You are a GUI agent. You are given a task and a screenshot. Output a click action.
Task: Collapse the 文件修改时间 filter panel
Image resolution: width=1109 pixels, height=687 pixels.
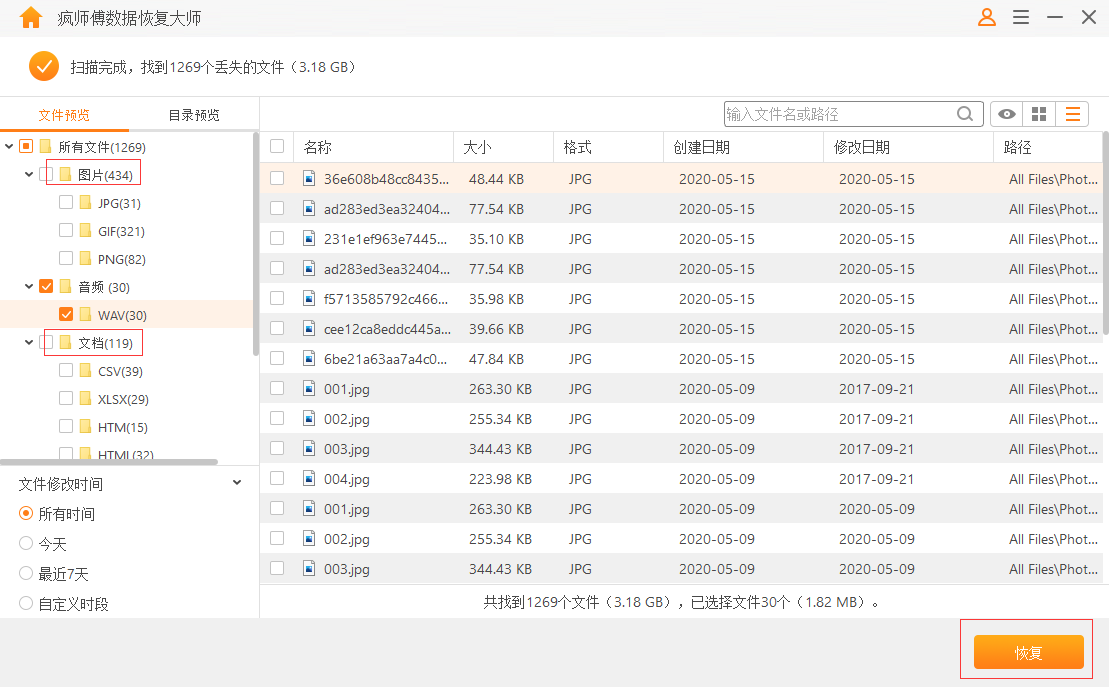pos(236,481)
